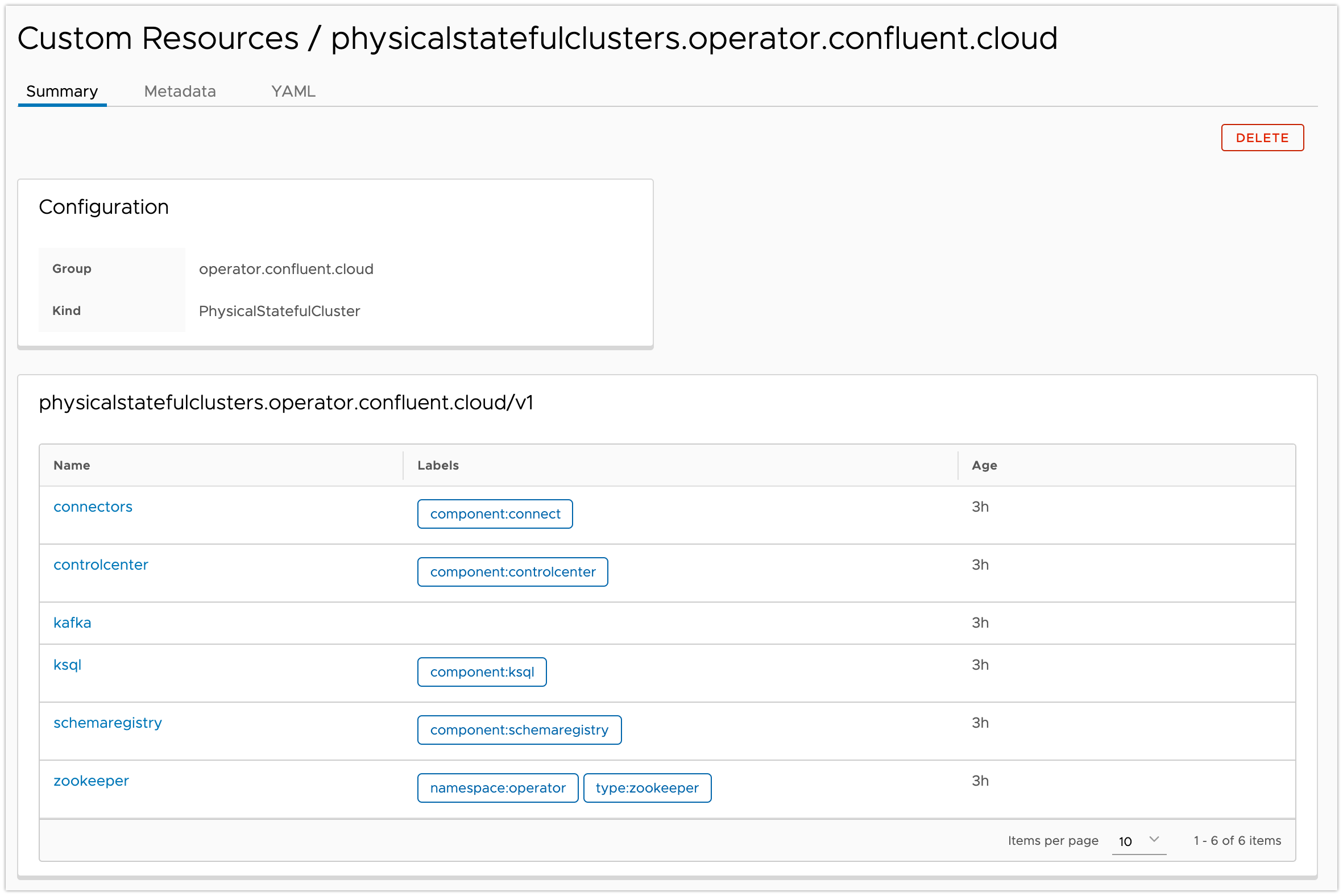
Task: Open the ksql resource link
Action: 68,665
